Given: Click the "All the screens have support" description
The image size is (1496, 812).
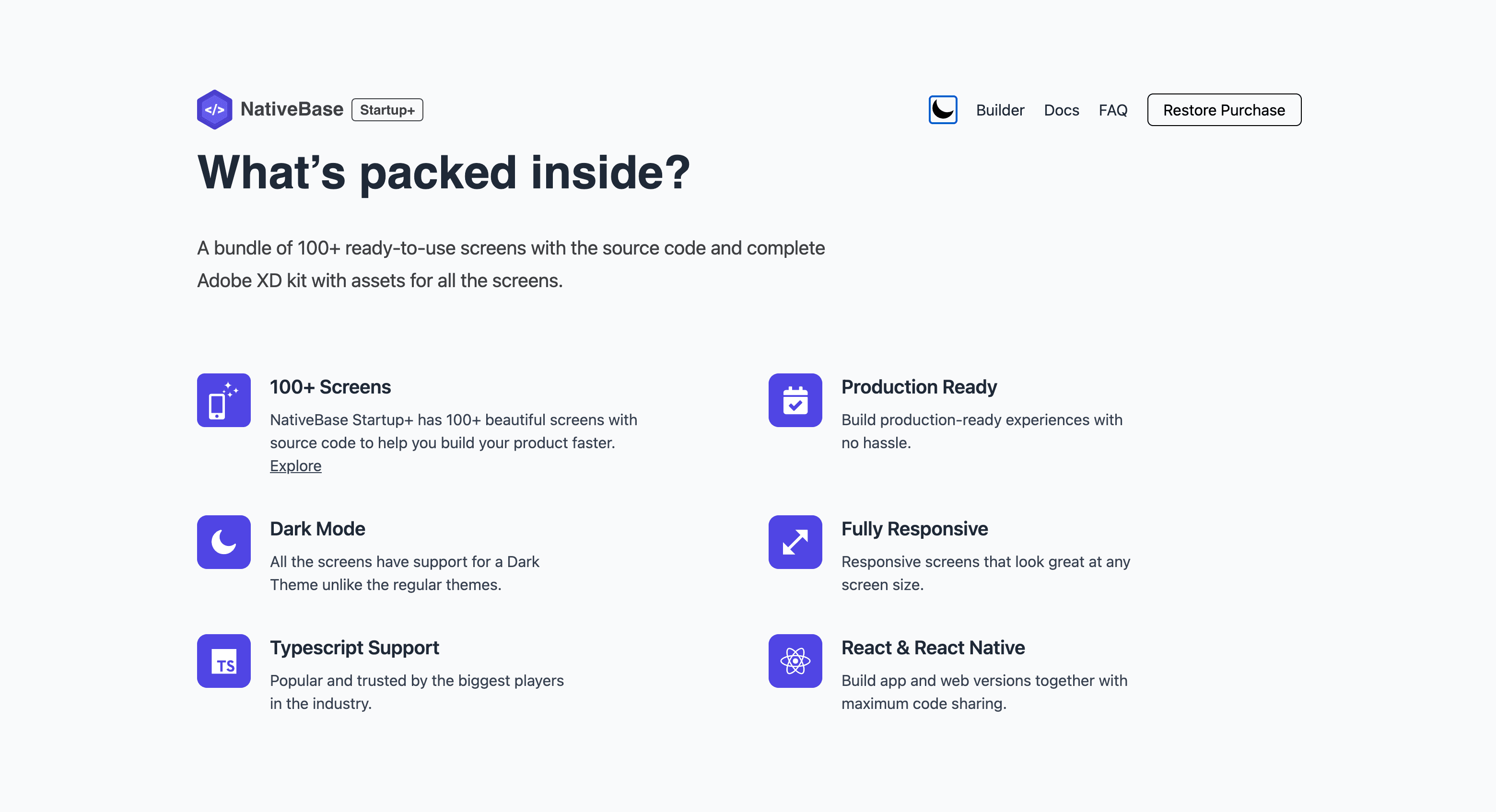Looking at the screenshot, I should 404,573.
